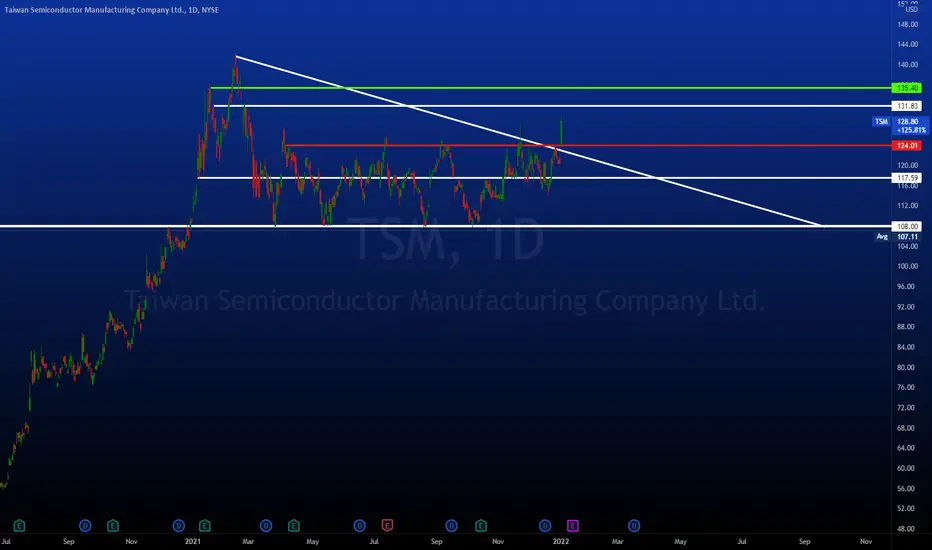Select the 108.00 support level label
The image size is (932, 550).
pyautogui.click(x=907, y=227)
